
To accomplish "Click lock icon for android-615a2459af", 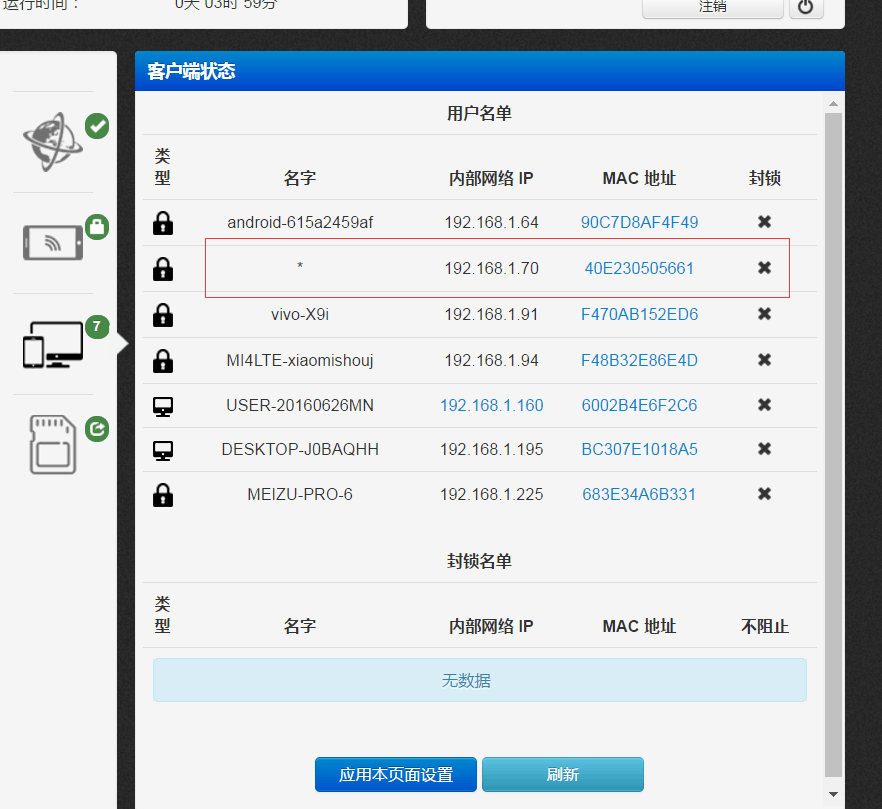I will click(163, 223).
